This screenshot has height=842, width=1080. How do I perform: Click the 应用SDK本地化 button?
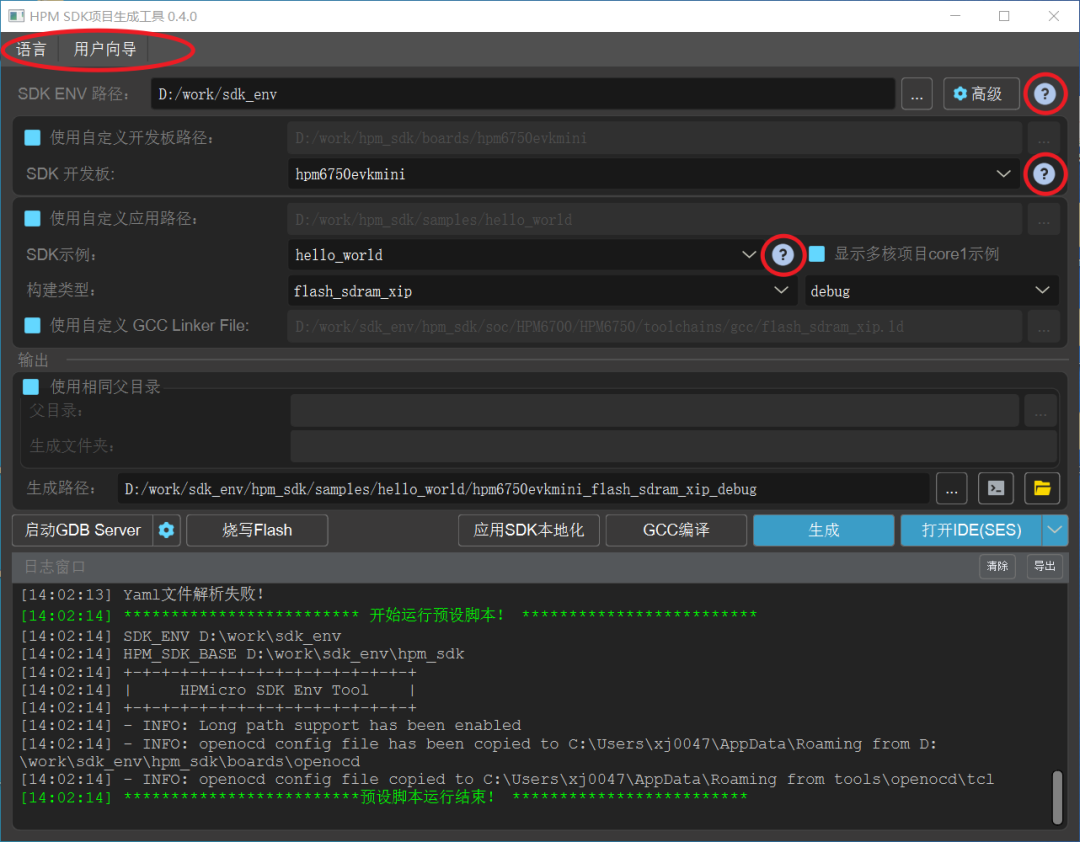click(x=528, y=530)
